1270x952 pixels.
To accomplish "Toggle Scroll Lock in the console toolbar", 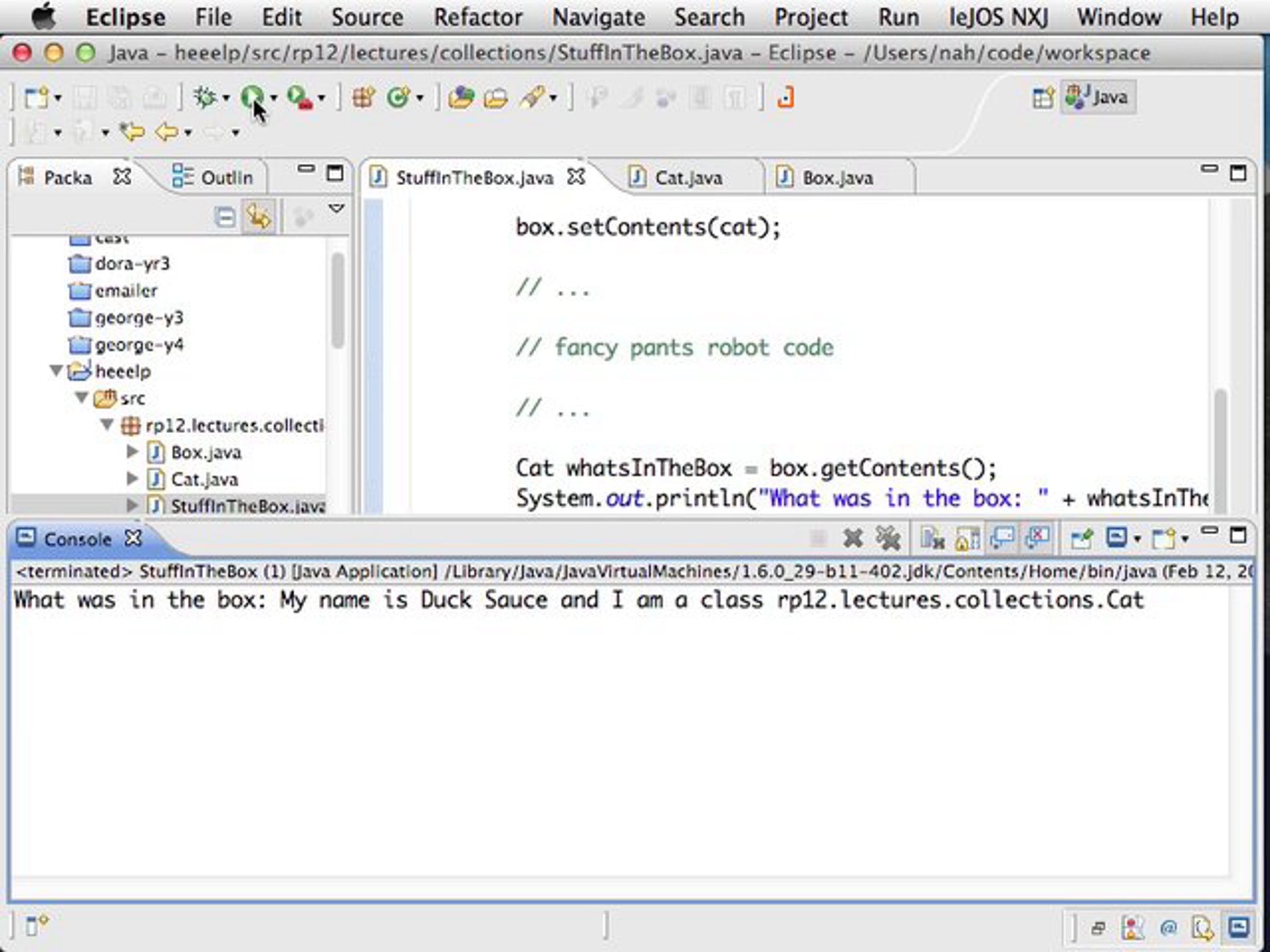I will pos(967,538).
